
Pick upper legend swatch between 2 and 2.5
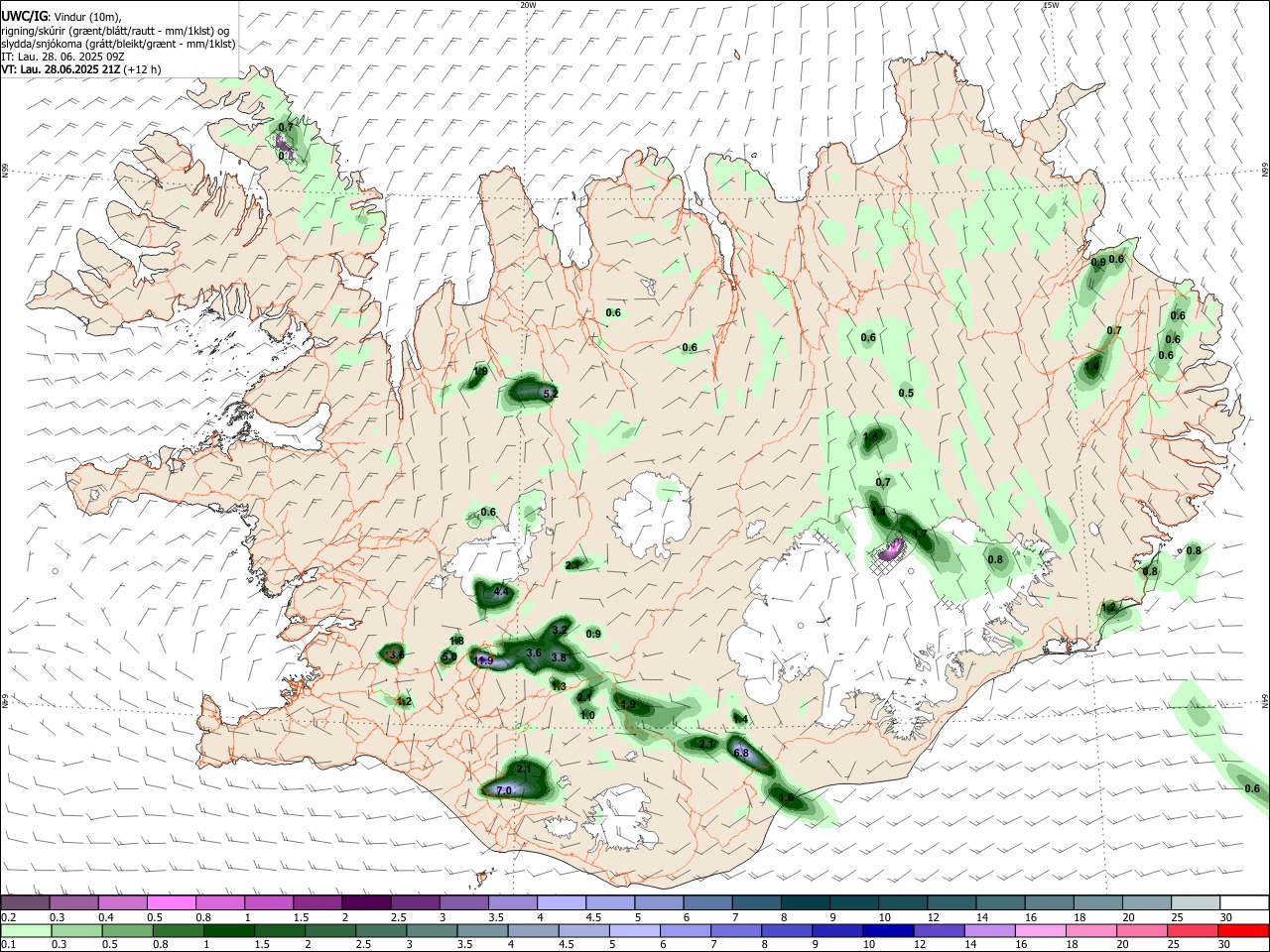point(365,902)
